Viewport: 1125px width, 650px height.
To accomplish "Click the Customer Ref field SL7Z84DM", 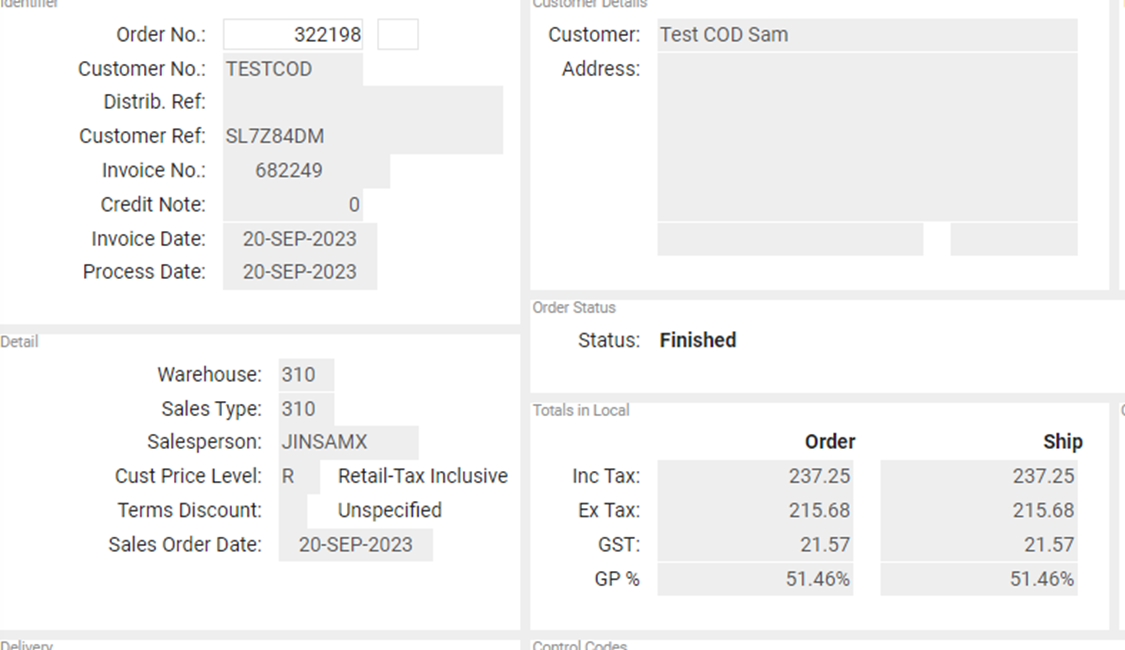I will tap(363, 136).
